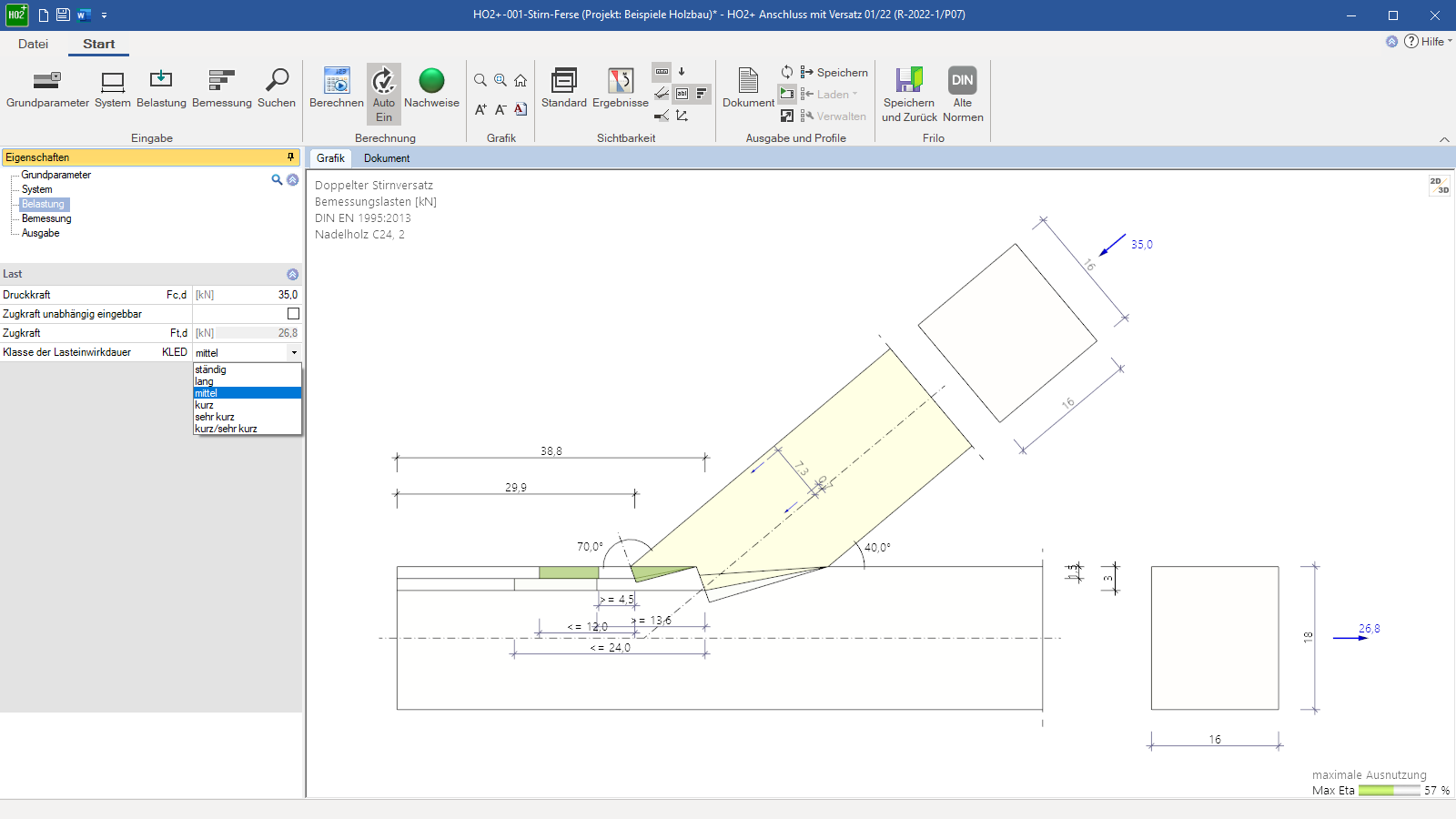Click the refresh output icon
The width and height of the screenshot is (1456, 819).
(787, 72)
